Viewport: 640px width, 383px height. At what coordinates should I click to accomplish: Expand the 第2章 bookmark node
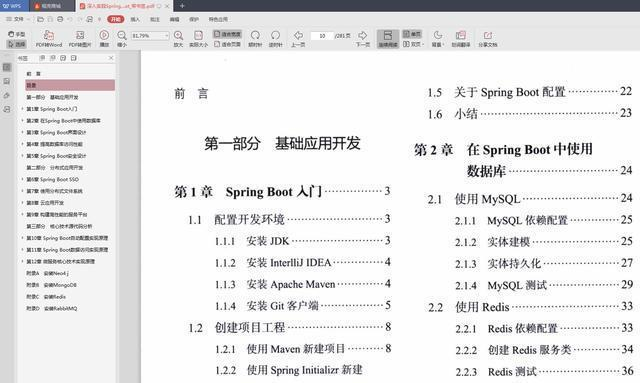point(22,120)
